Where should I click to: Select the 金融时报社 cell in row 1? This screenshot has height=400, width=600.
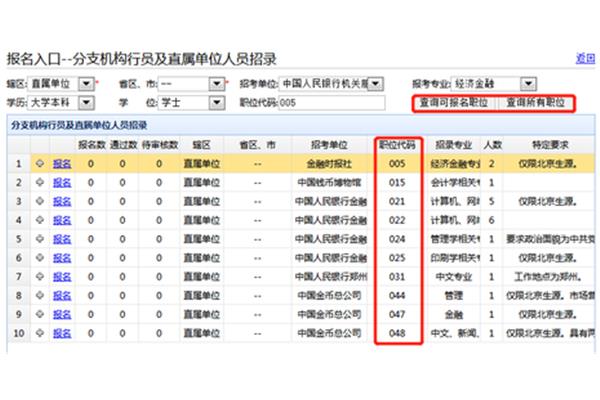coord(329,164)
